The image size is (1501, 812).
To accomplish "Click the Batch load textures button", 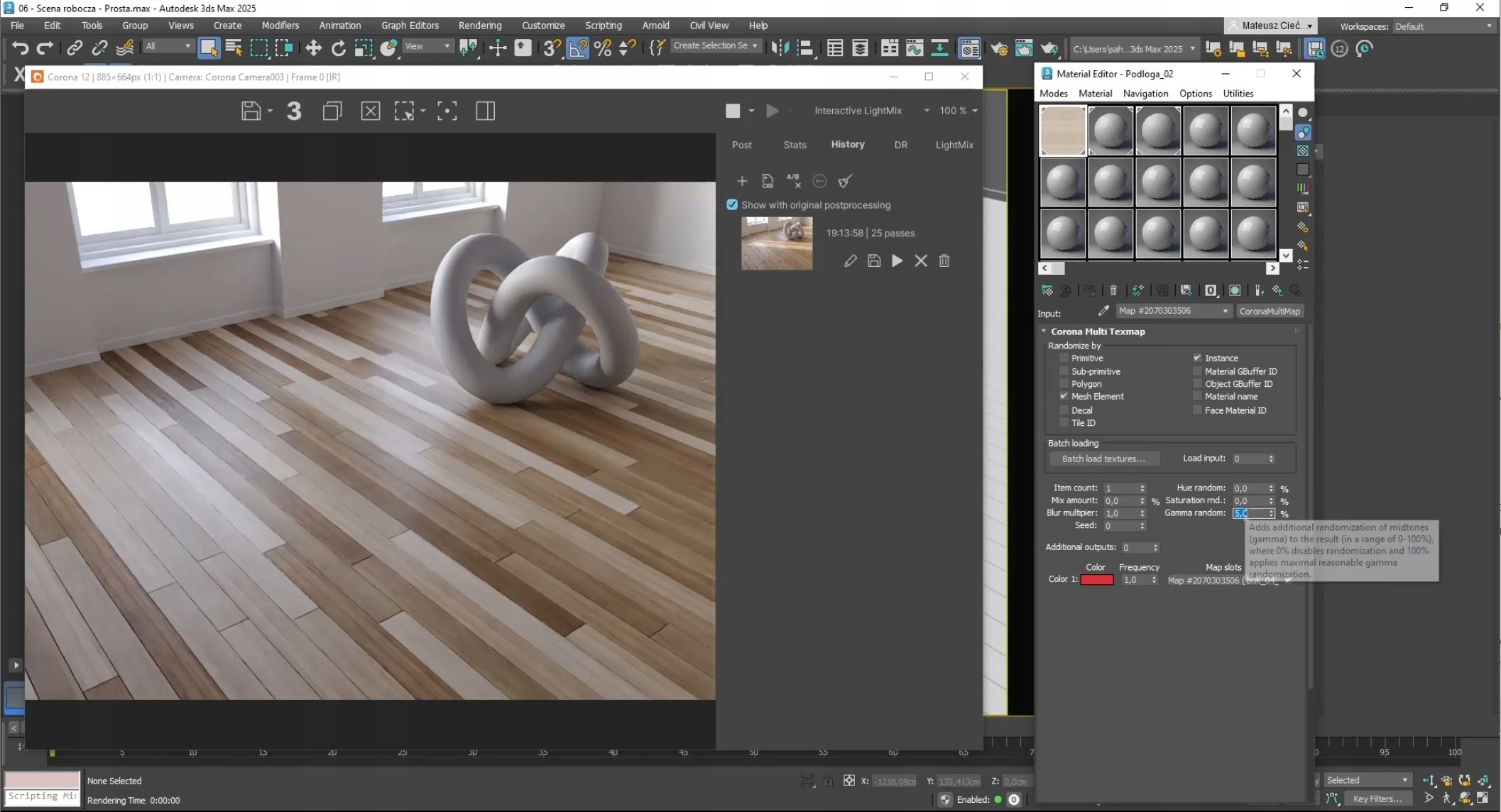I will tap(1103, 459).
